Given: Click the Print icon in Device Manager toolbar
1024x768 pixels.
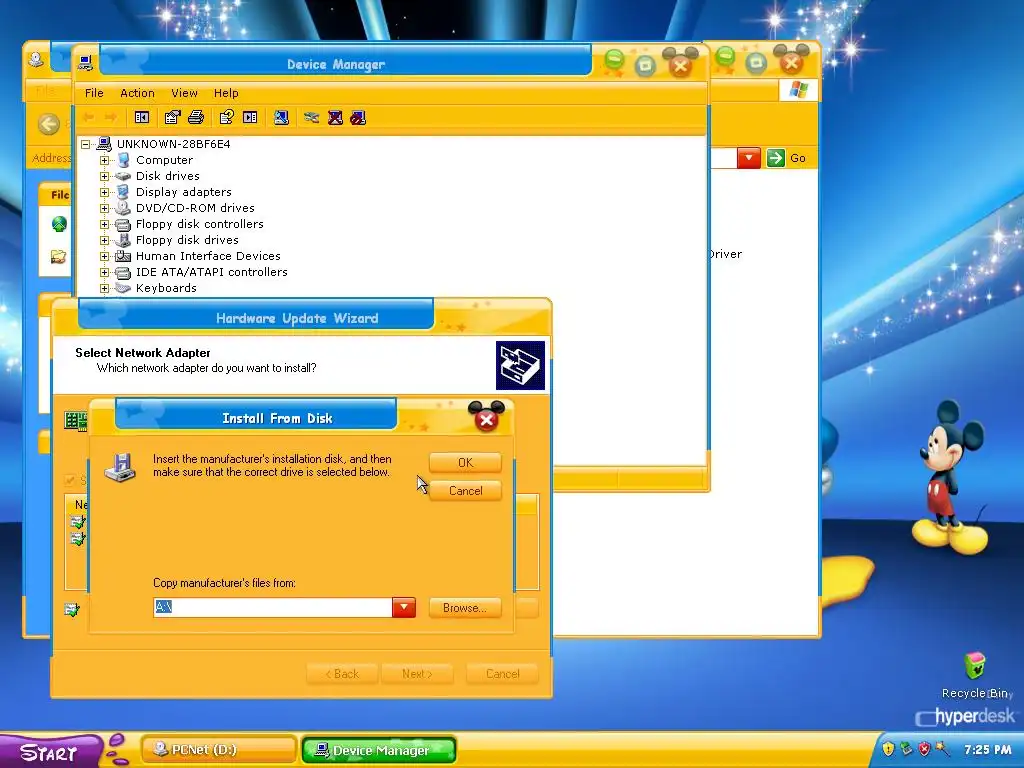Looking at the screenshot, I should [196, 118].
